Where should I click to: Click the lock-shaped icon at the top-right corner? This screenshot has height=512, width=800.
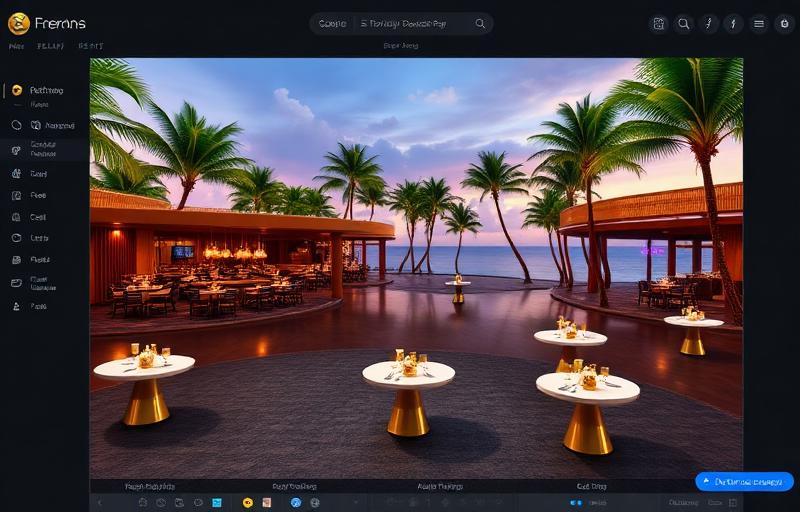(784, 24)
